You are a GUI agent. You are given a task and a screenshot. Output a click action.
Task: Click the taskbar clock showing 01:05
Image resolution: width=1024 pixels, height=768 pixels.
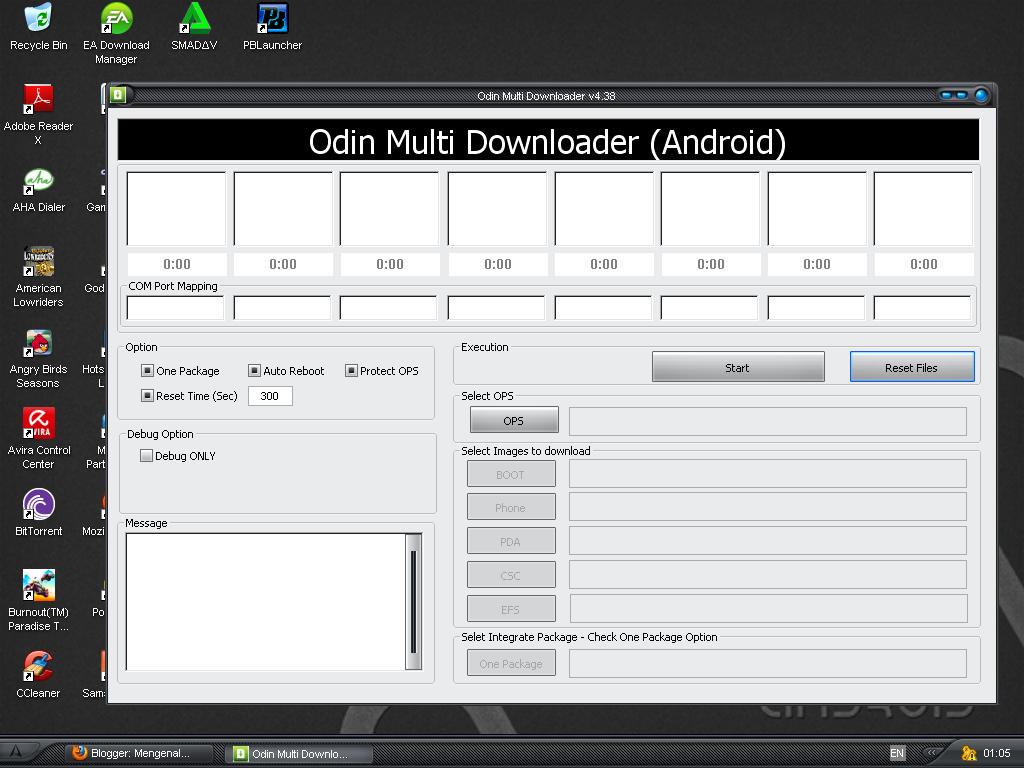(x=997, y=753)
